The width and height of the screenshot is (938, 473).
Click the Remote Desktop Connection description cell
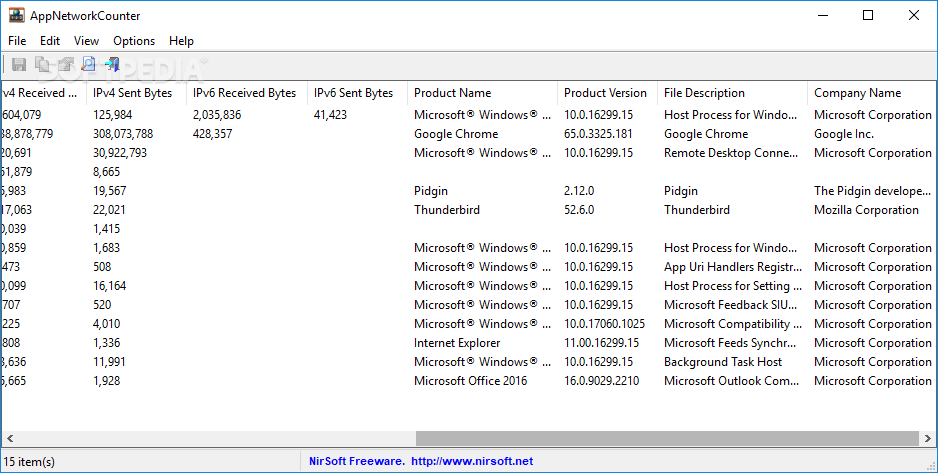[731, 153]
